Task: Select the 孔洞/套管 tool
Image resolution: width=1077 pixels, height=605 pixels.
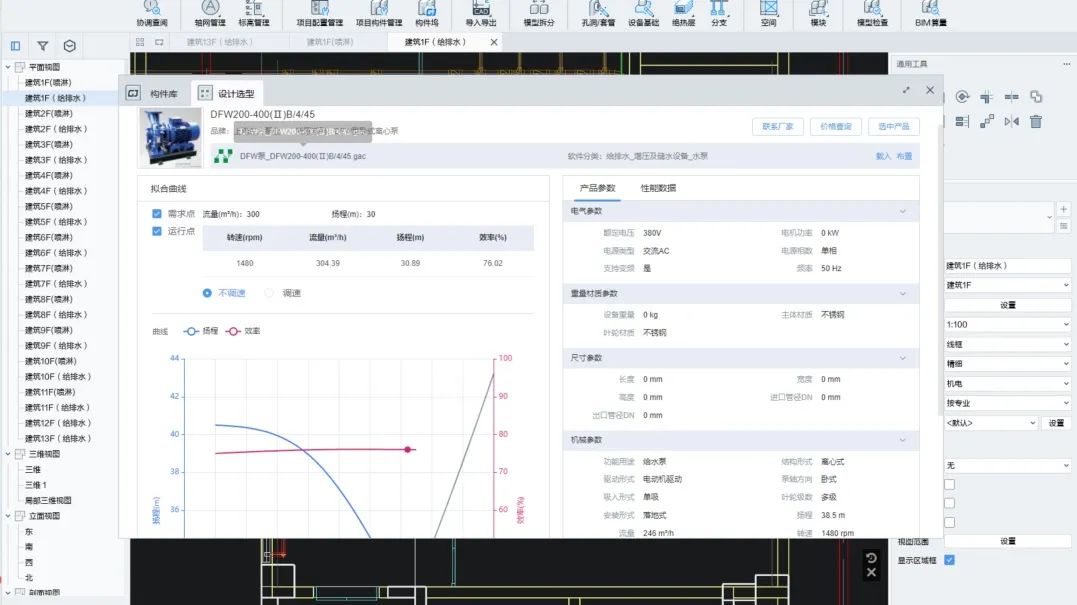Action: click(598, 14)
